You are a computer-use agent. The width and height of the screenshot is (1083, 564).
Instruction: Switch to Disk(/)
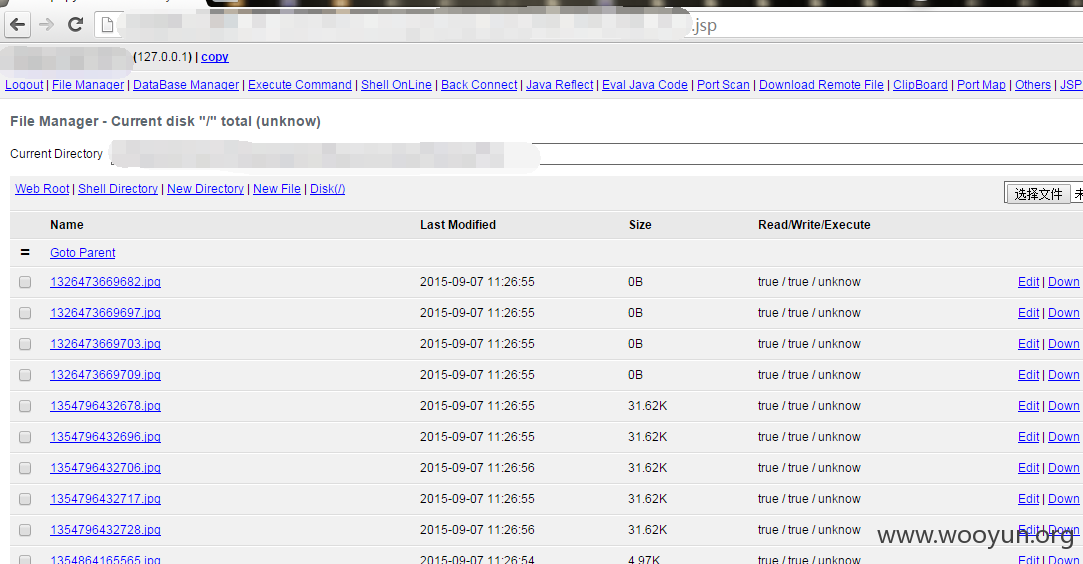327,188
